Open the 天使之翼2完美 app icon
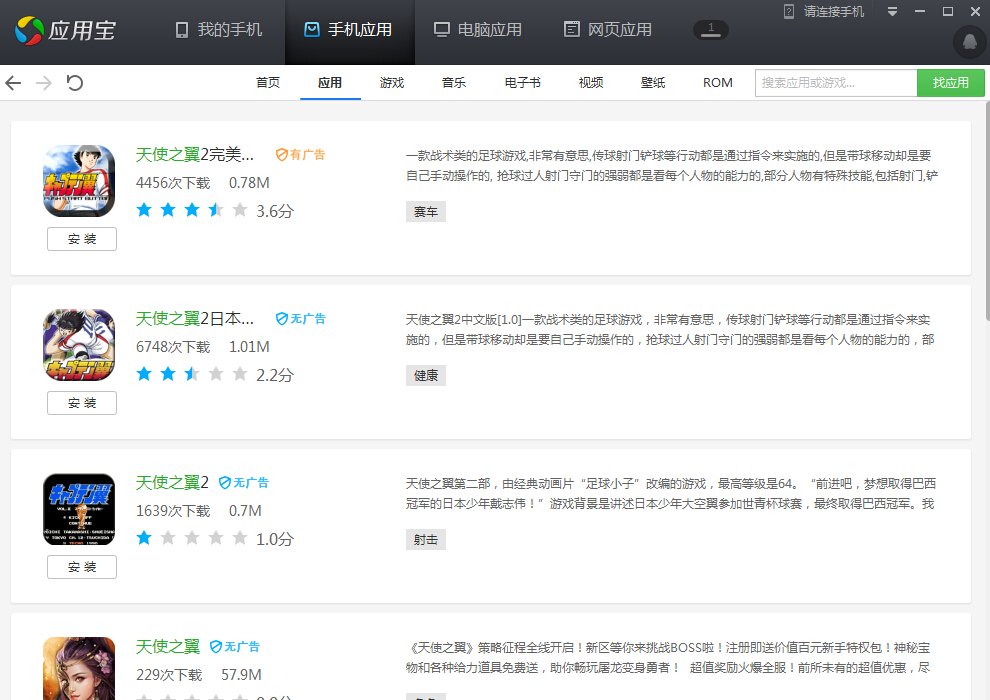The width and height of the screenshot is (990, 700). pyautogui.click(x=79, y=181)
